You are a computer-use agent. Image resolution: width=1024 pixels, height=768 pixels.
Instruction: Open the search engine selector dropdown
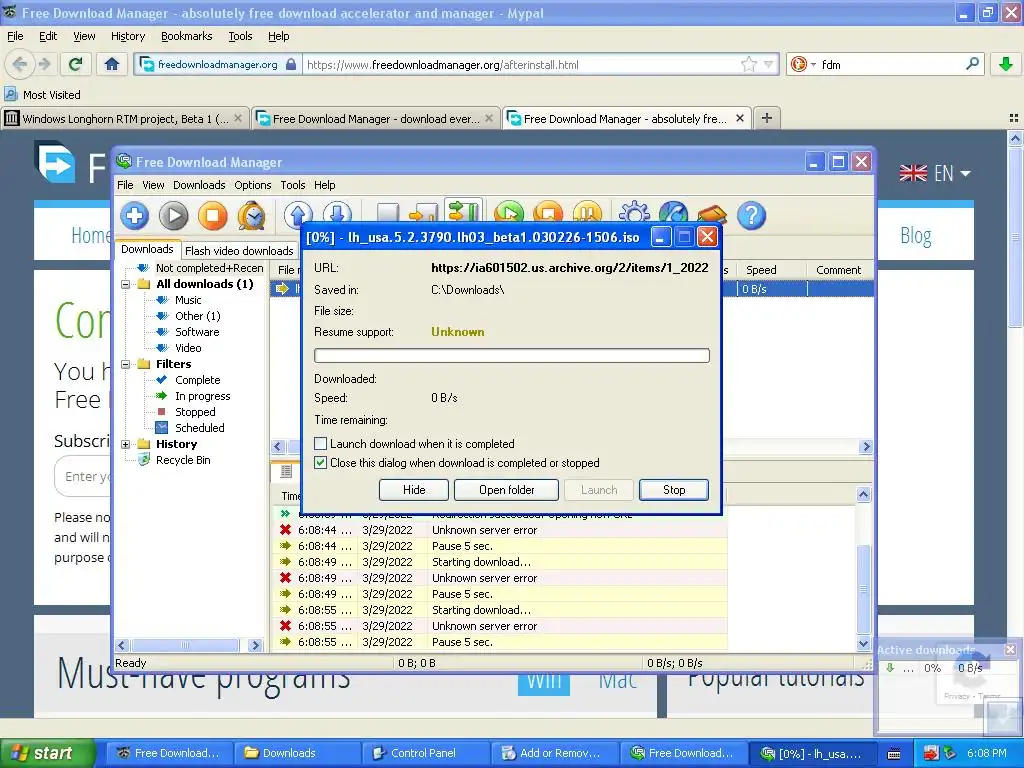(x=803, y=64)
